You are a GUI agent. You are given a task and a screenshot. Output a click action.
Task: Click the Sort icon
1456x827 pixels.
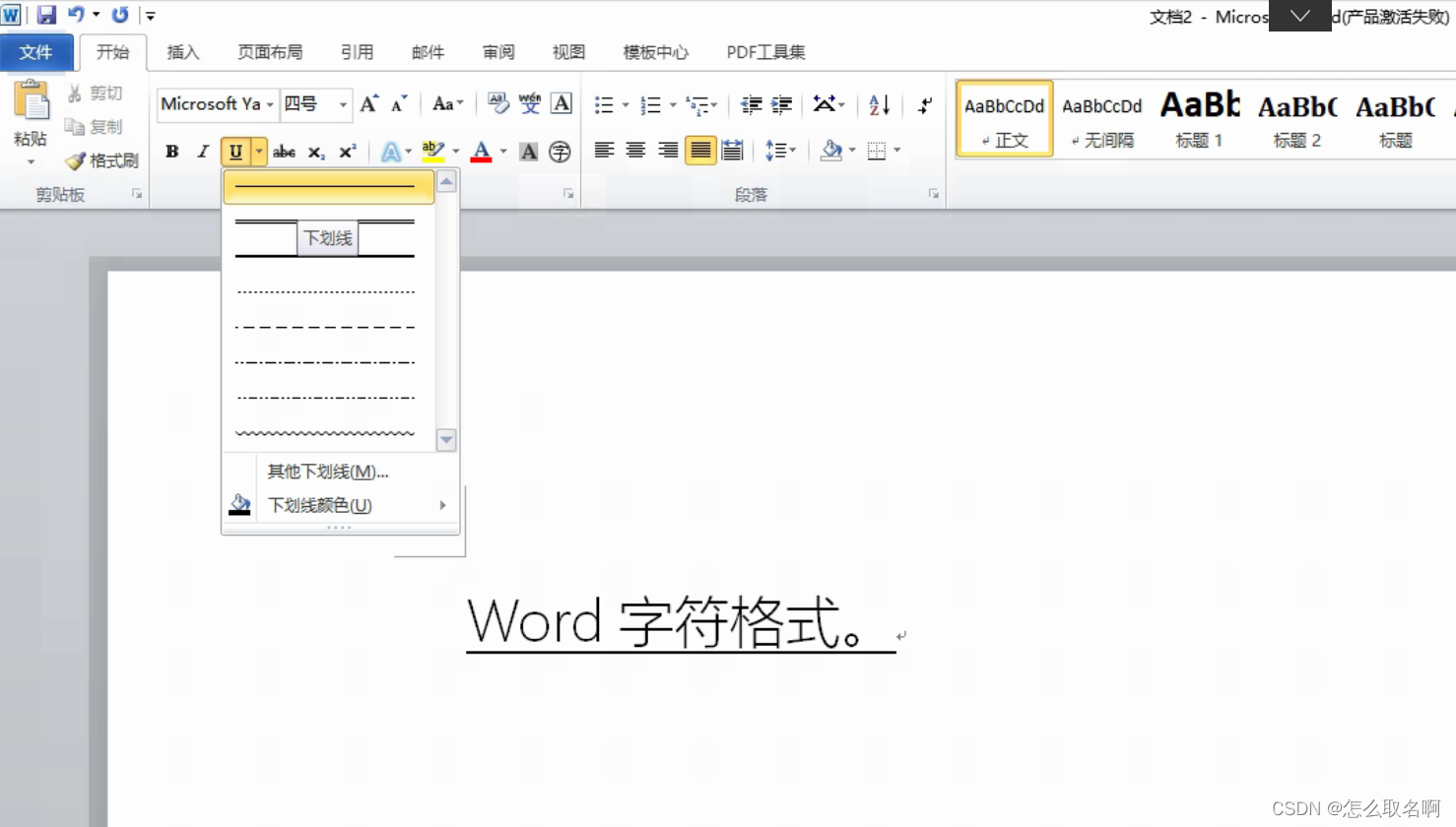(x=880, y=104)
